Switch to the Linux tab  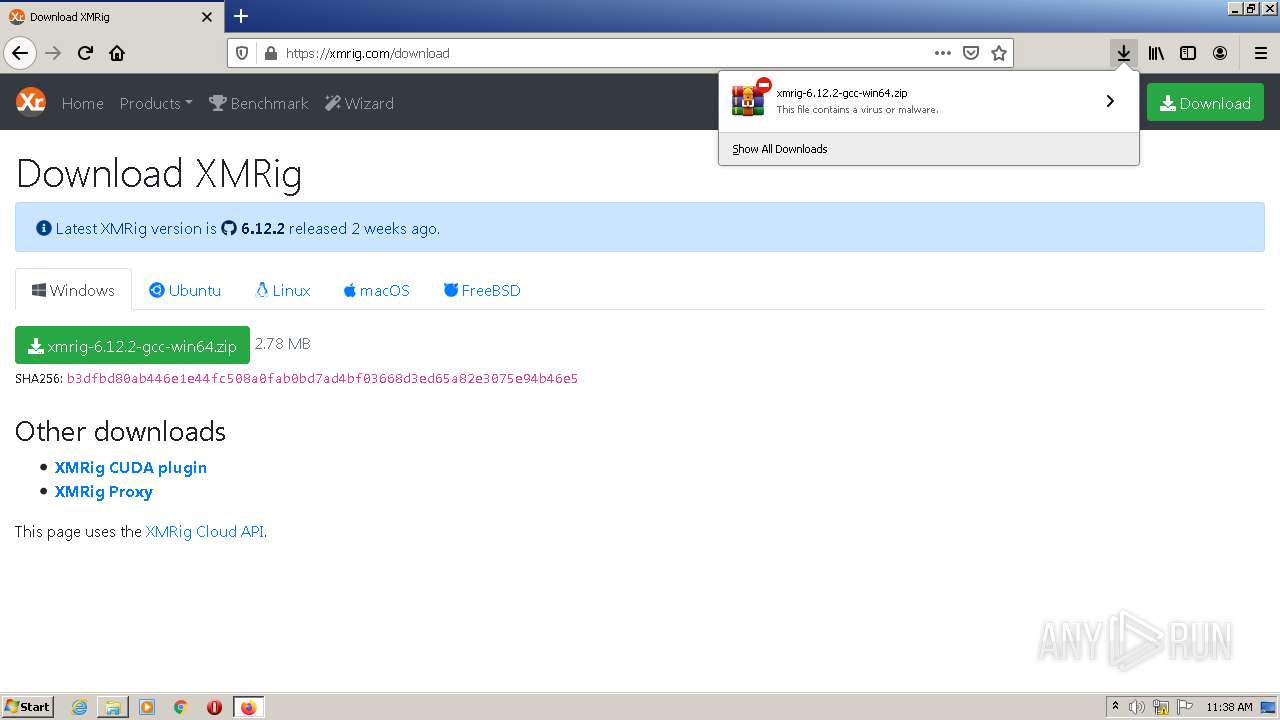point(283,290)
